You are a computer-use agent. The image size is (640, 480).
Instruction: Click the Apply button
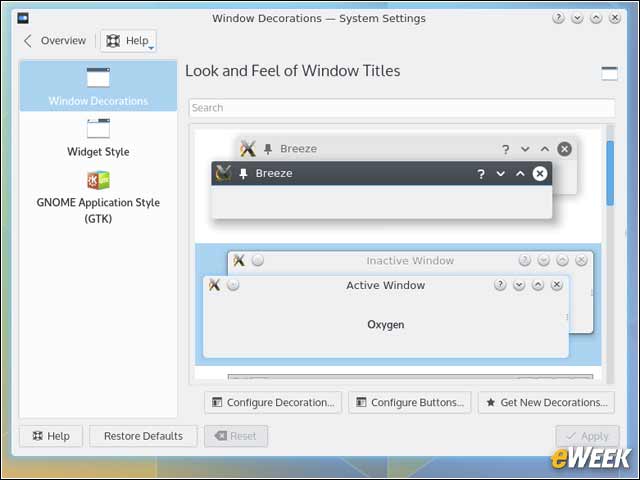click(587, 436)
